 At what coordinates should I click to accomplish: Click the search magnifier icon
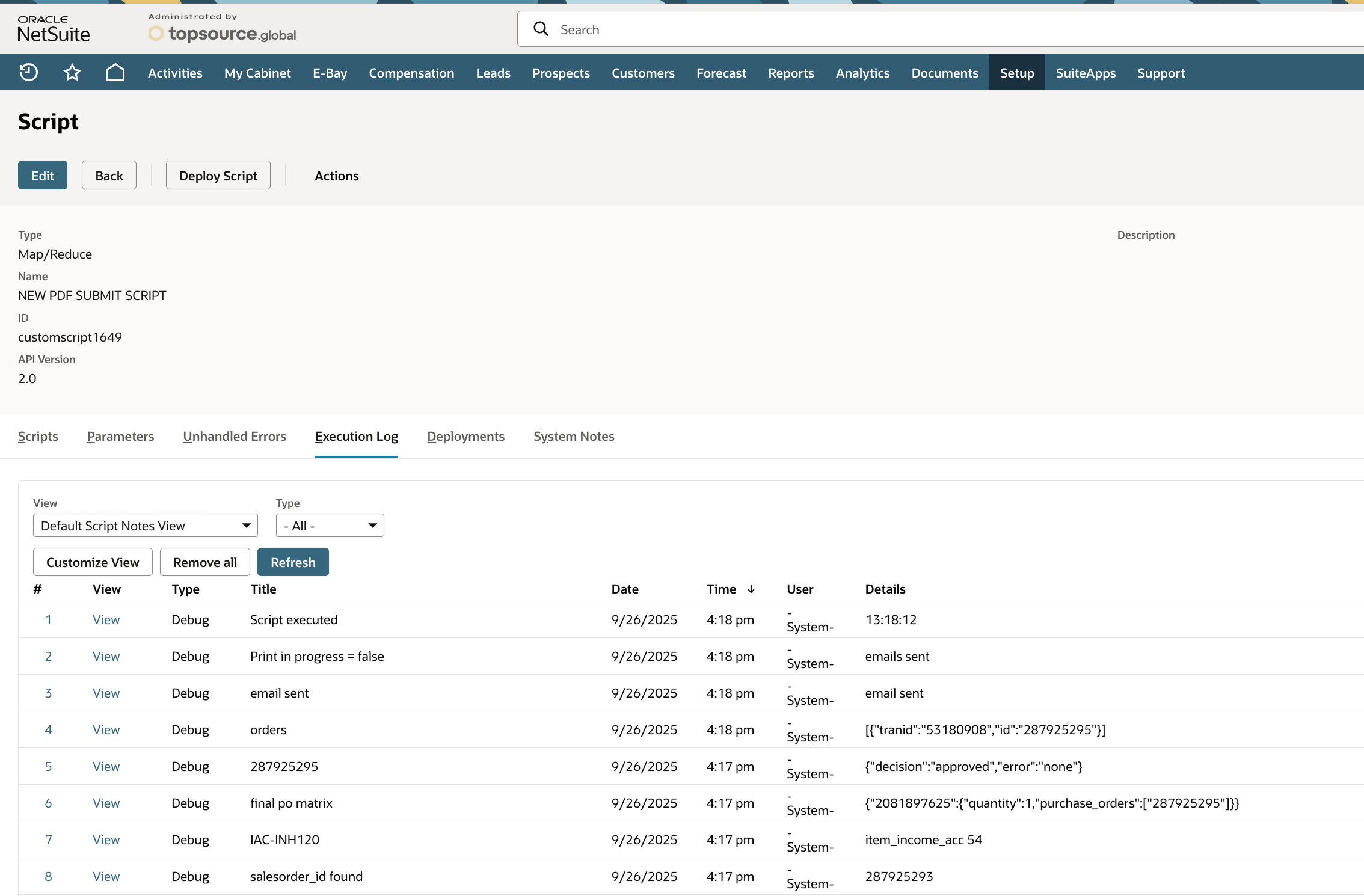[541, 29]
